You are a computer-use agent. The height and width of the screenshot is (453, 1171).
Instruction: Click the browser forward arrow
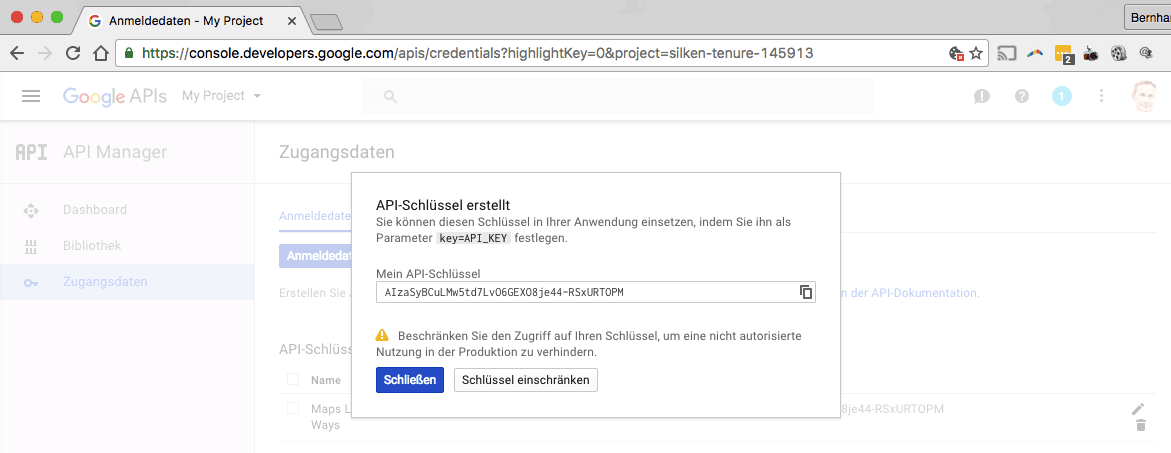(45, 53)
